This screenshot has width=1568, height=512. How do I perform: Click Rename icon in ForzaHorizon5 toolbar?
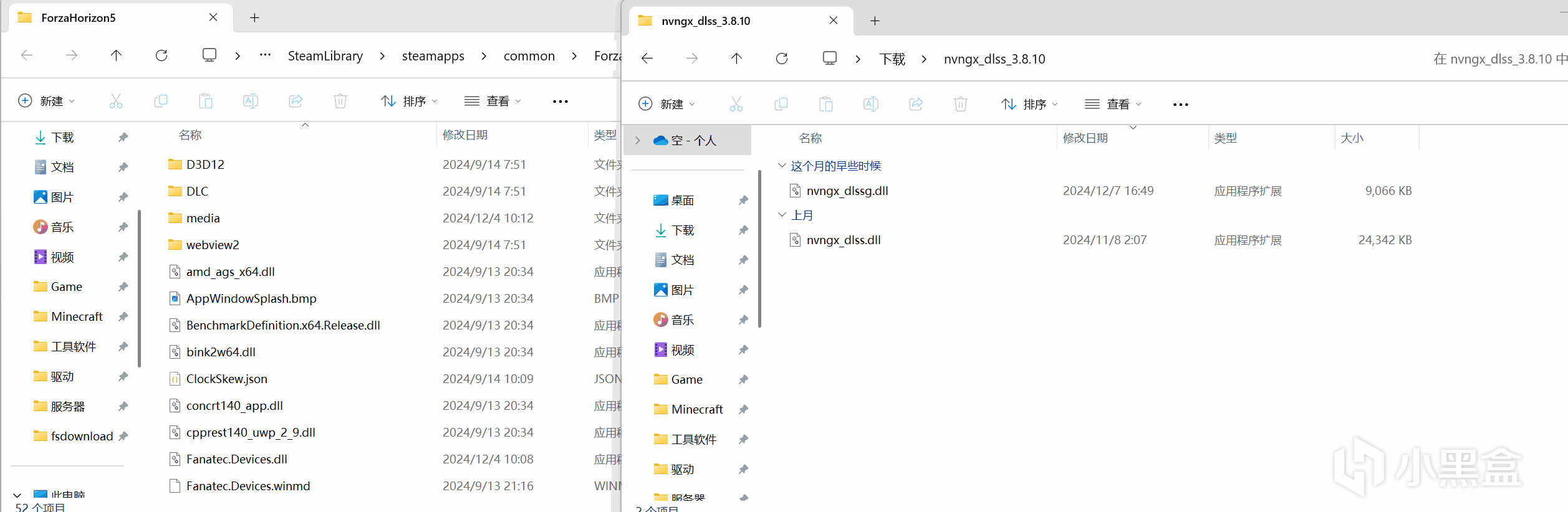[251, 101]
